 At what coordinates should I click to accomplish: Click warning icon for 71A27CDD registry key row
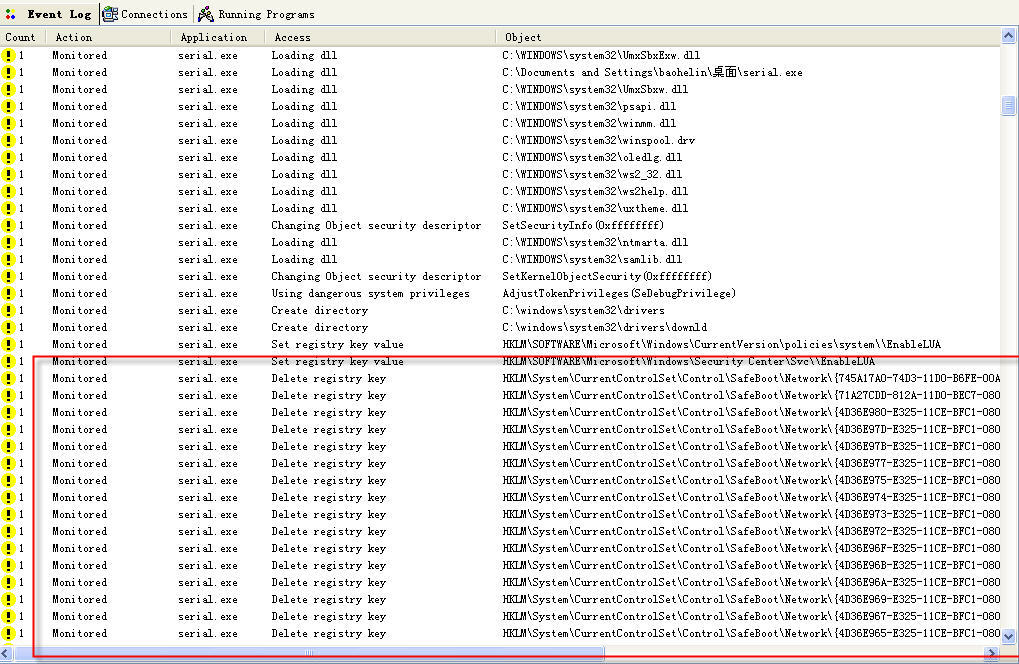point(8,395)
